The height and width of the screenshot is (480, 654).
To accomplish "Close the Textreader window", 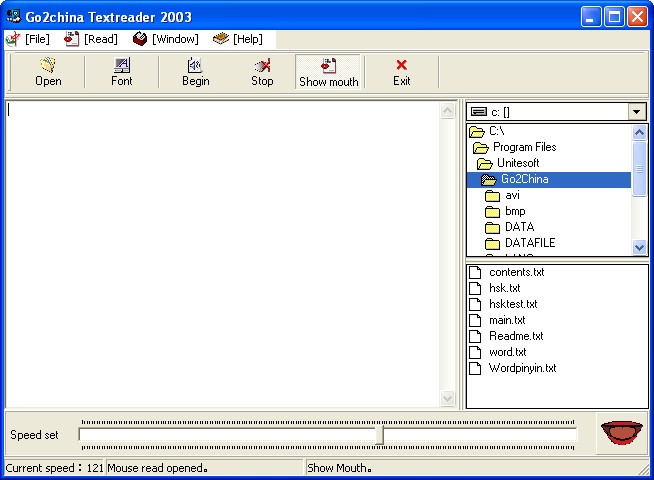I will coord(637,17).
